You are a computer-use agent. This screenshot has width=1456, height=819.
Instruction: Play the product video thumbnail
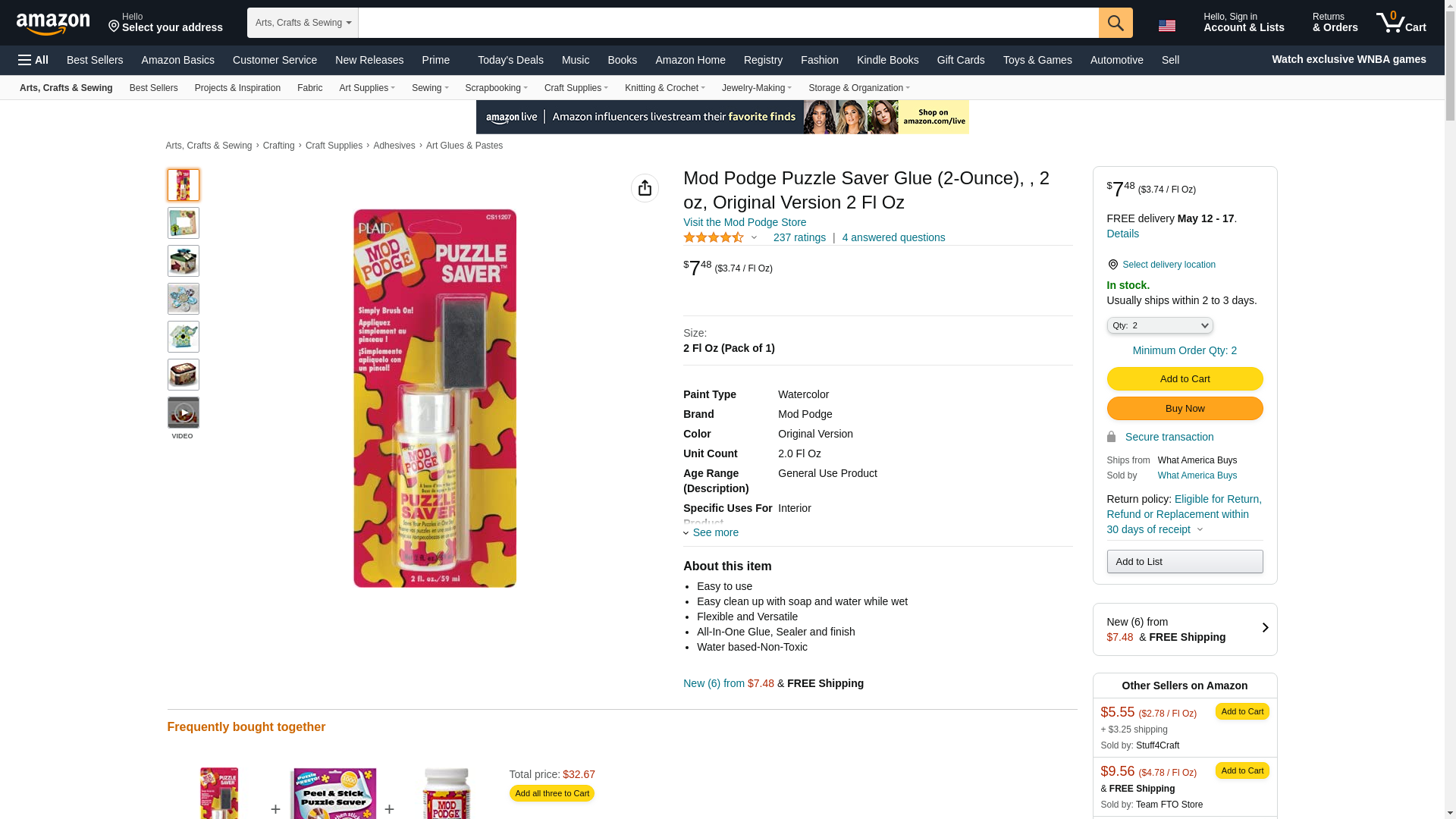(x=184, y=413)
